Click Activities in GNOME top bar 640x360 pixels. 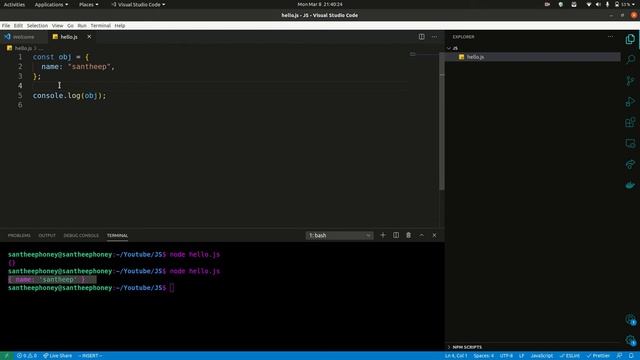[x=14, y=4]
